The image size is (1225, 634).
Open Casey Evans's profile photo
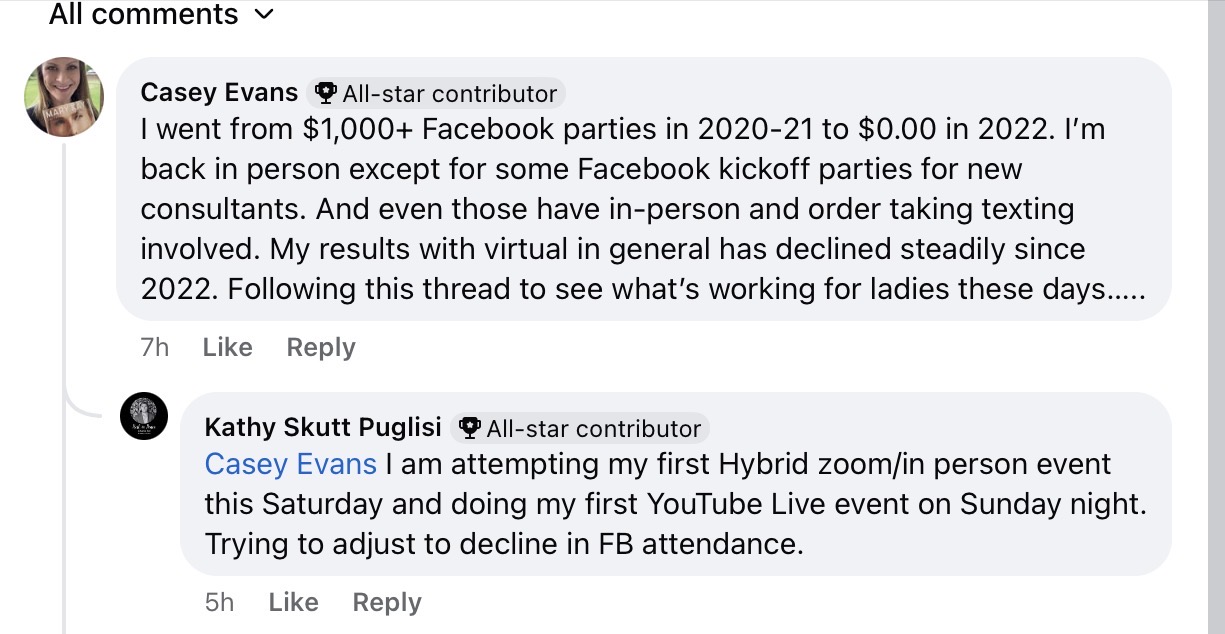coord(64,97)
